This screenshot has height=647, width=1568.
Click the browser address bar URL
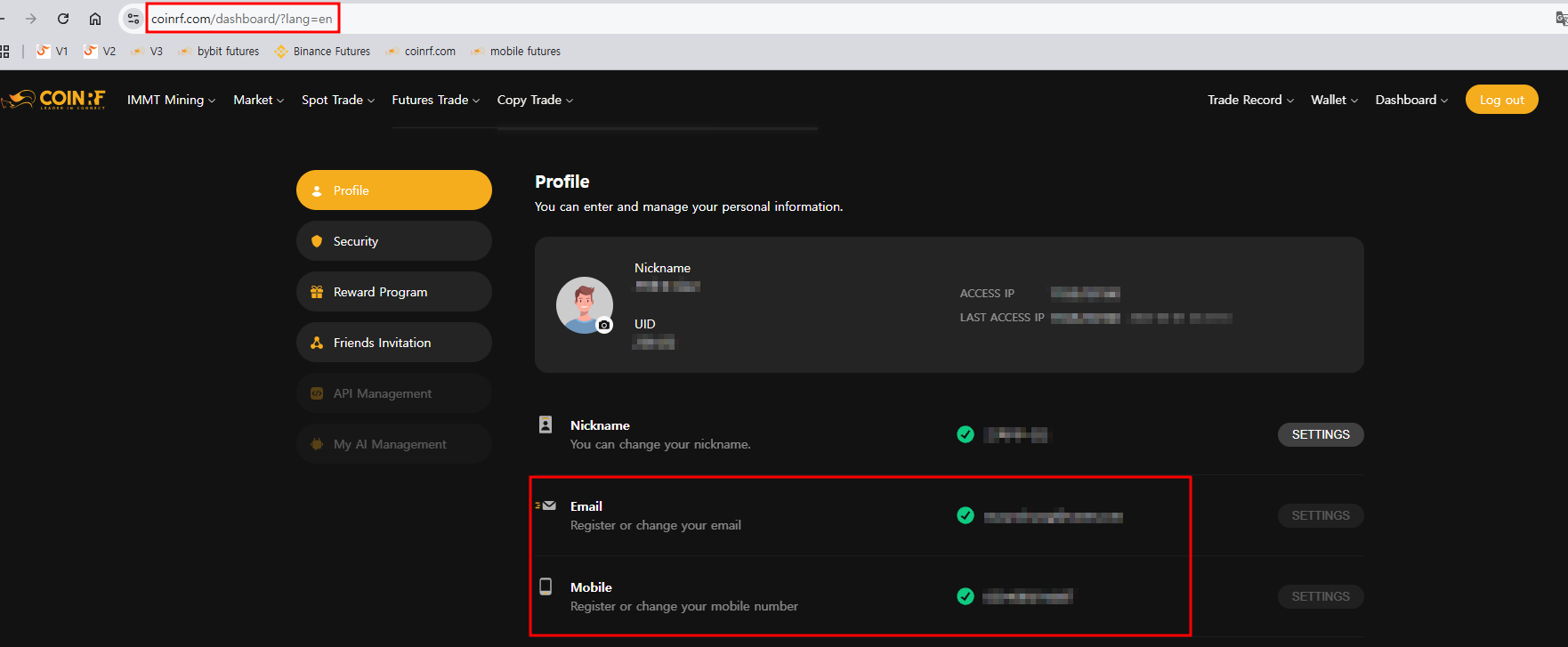(241, 19)
